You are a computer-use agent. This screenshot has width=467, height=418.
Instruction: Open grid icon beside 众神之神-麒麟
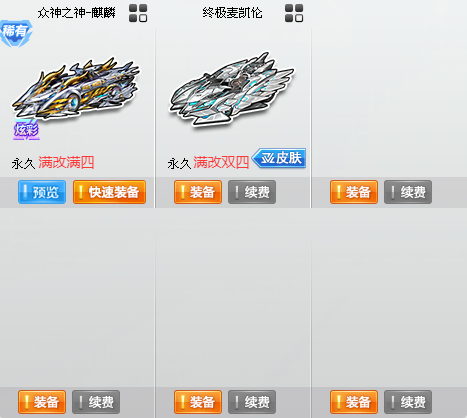pos(138,13)
